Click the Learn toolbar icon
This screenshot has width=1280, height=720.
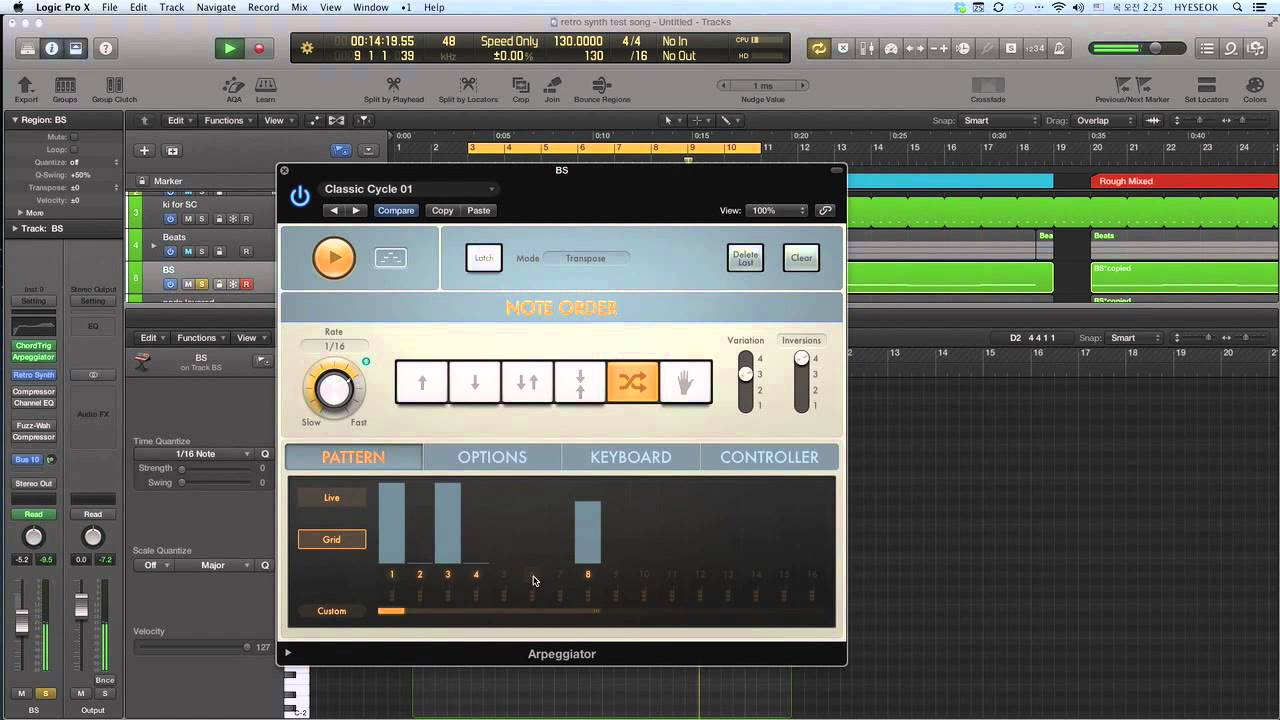[265, 89]
